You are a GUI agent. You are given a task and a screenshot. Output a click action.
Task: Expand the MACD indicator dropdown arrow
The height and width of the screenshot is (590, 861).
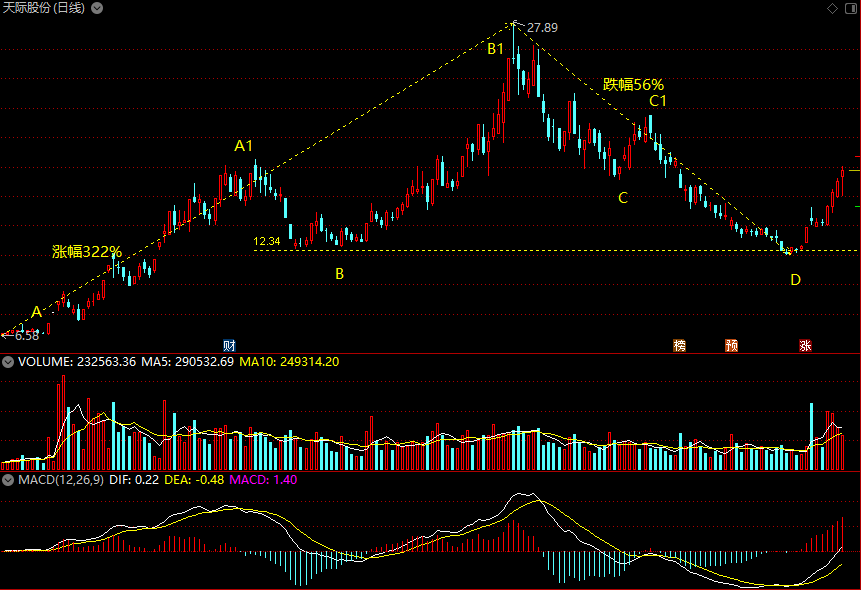[8, 480]
